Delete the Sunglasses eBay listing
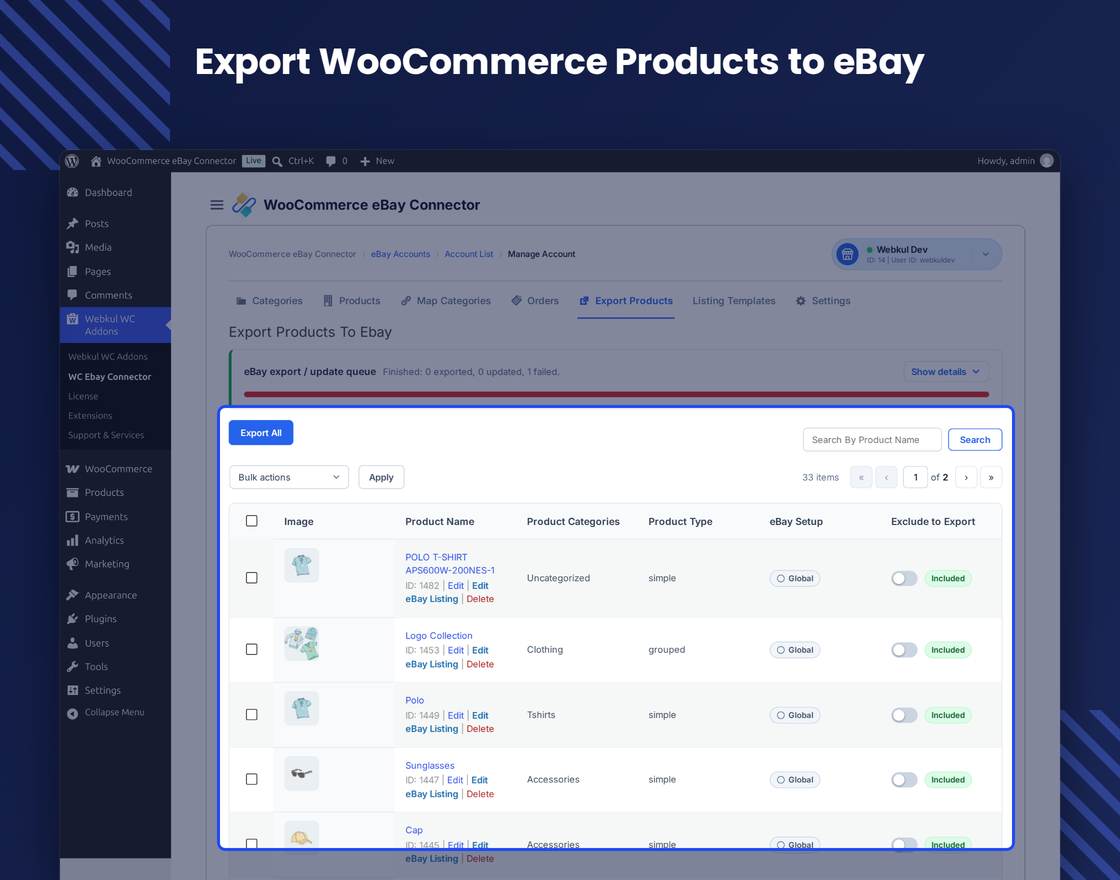Screen dimensions: 1120x880 tap(480, 794)
